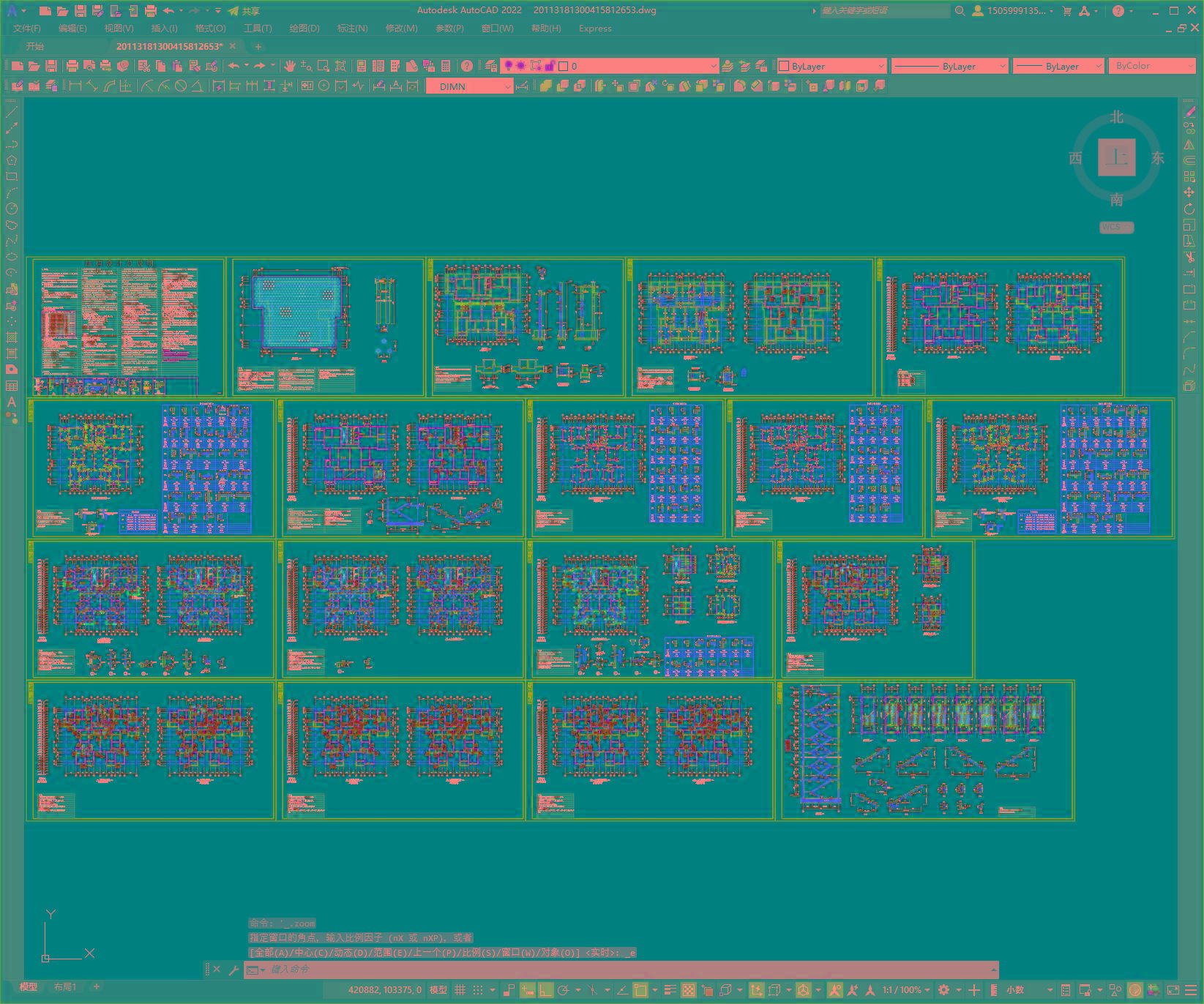Select the Polygon tool in the draw toolbar

pyautogui.click(x=12, y=160)
